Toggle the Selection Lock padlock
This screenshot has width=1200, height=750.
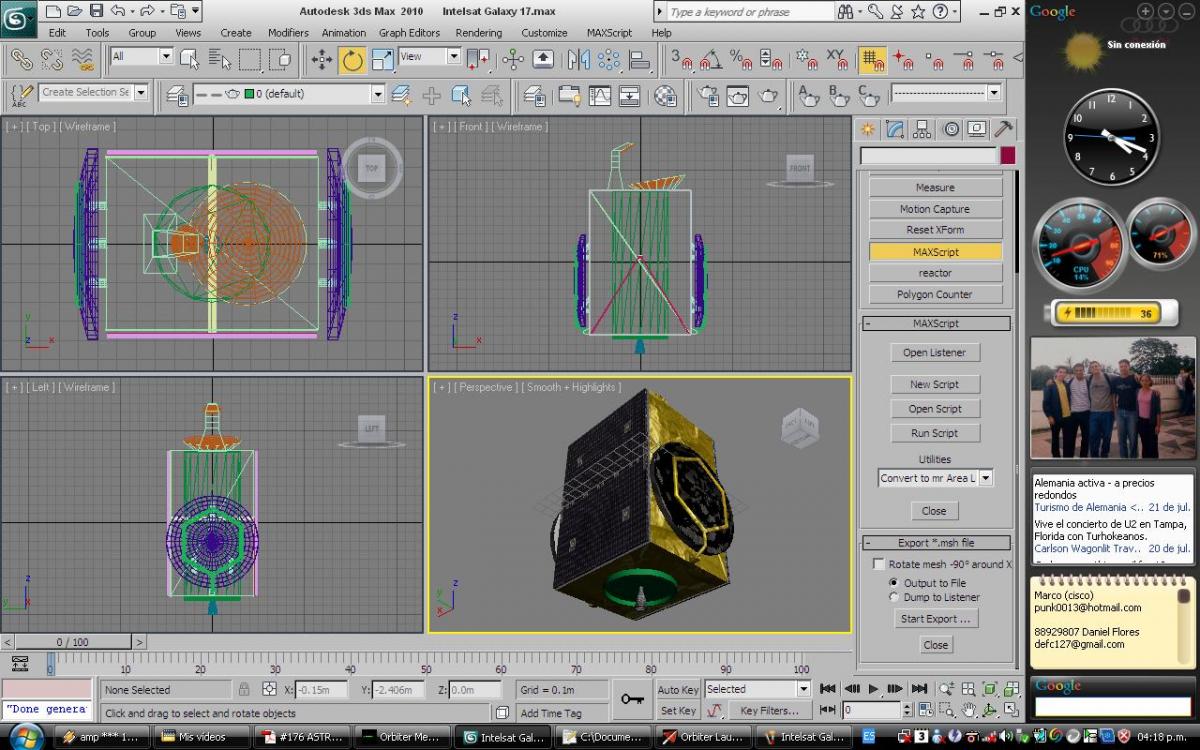[244, 689]
